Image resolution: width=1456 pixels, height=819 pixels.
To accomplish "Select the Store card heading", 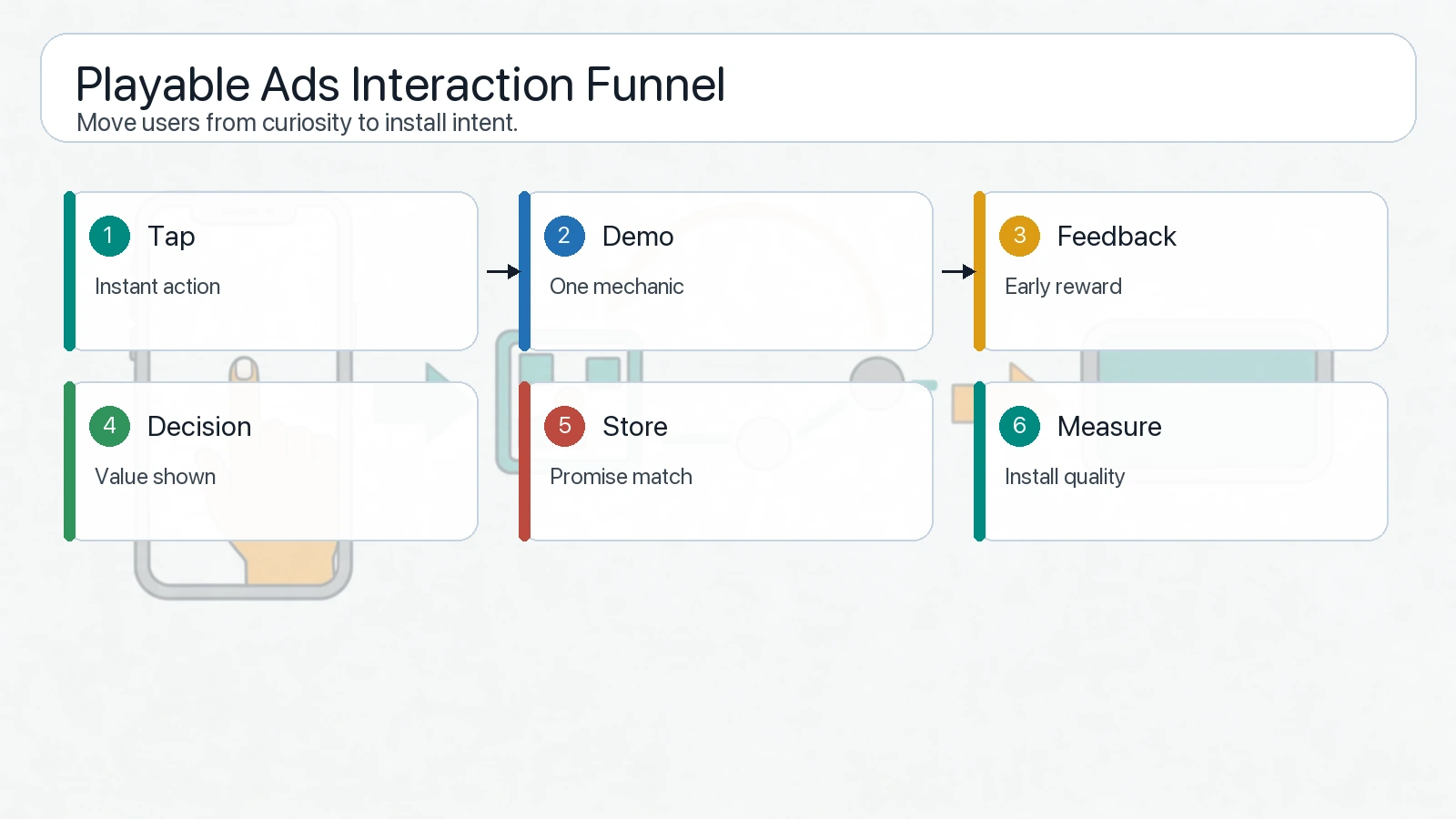I will [x=635, y=427].
